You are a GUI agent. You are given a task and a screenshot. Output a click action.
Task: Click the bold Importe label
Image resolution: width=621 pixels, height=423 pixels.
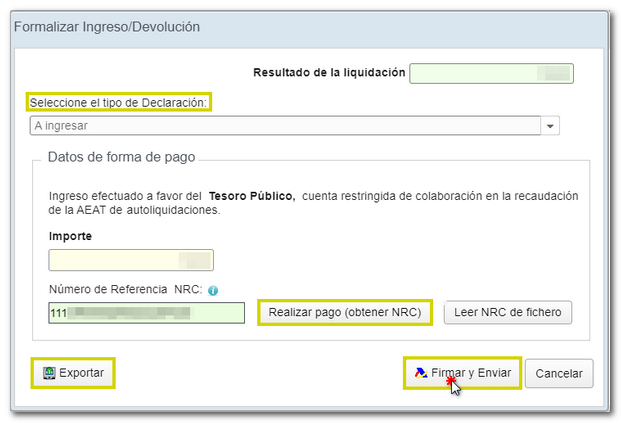click(x=68, y=236)
